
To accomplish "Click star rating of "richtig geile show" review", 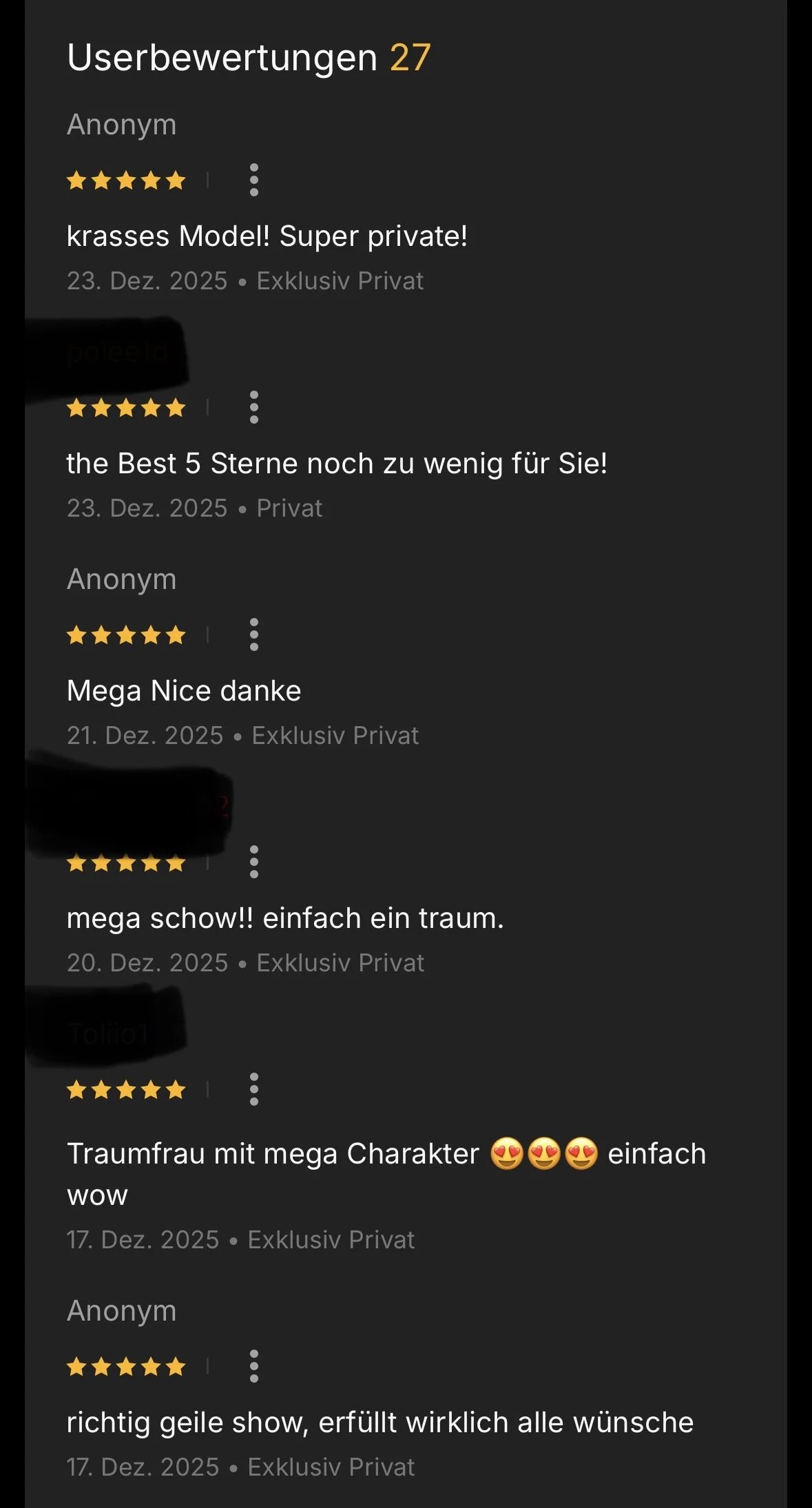I will [x=126, y=1367].
